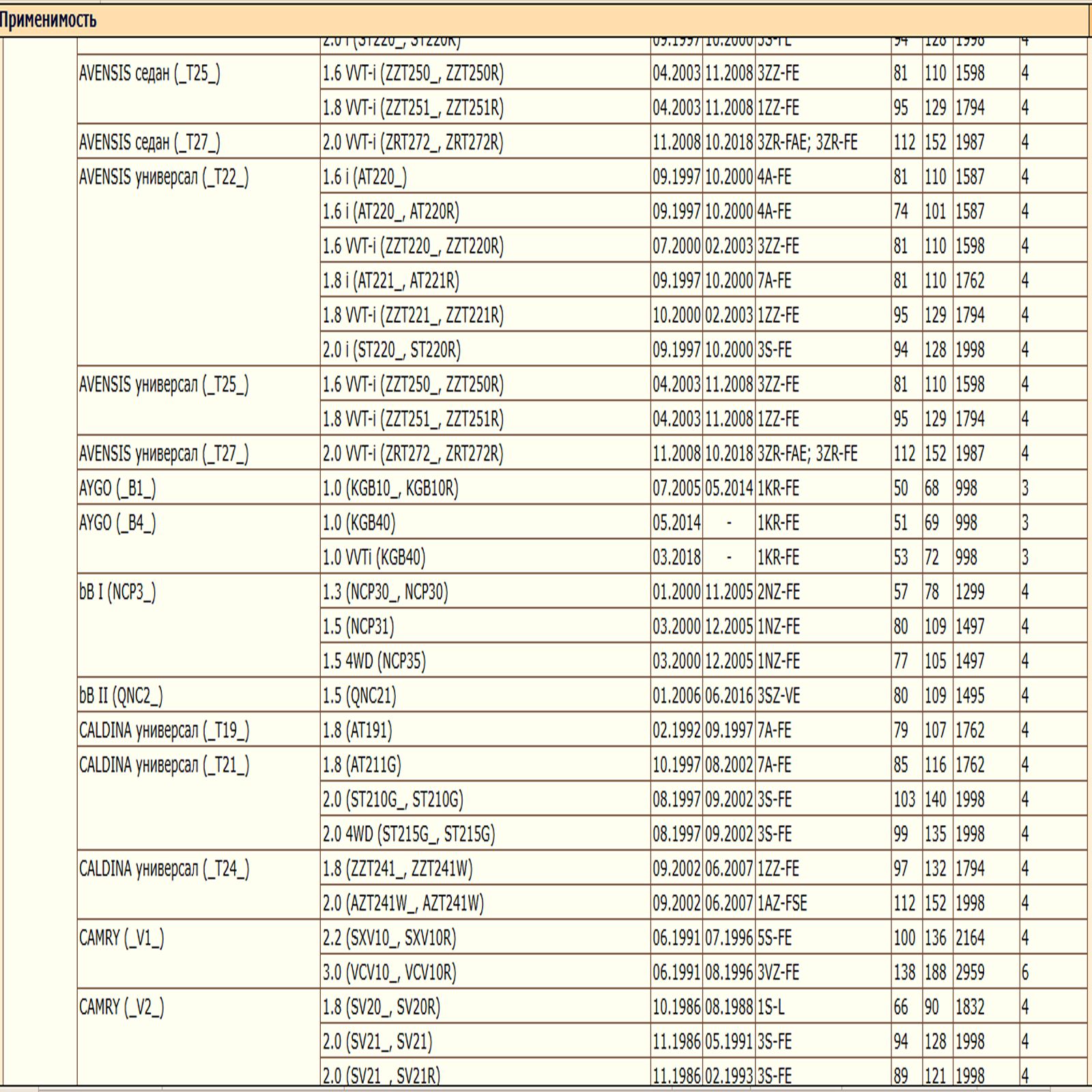Image resolution: width=1092 pixels, height=1092 pixels.
Task: Click the Применимость section header
Action: (x=48, y=20)
